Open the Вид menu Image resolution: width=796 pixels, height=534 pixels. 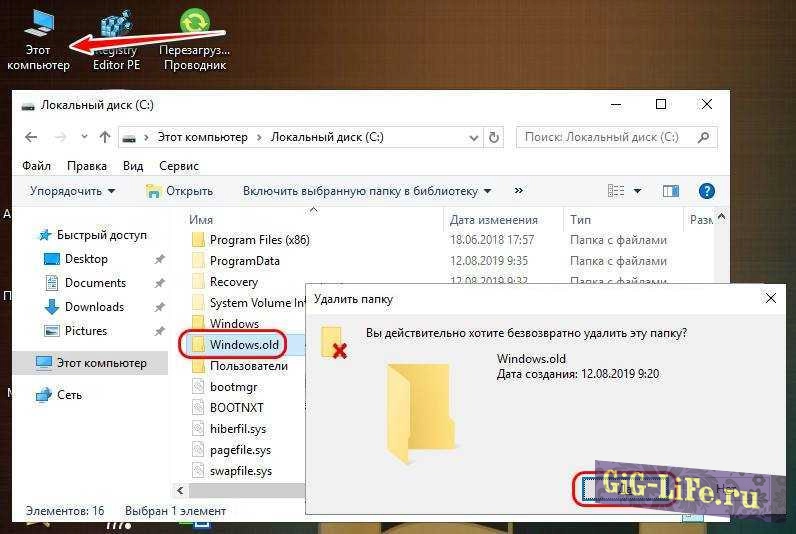133,166
